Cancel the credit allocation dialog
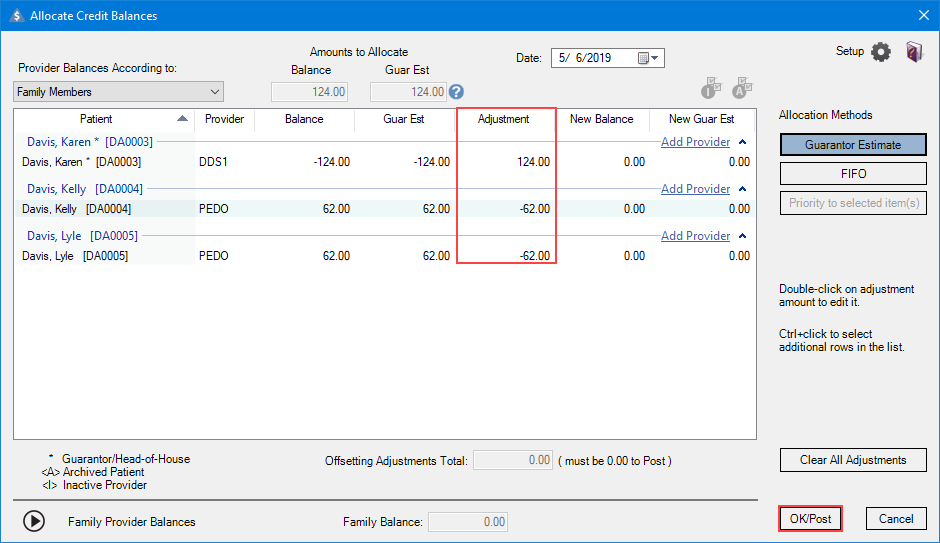Image resolution: width=940 pixels, height=543 pixels. pos(896,519)
